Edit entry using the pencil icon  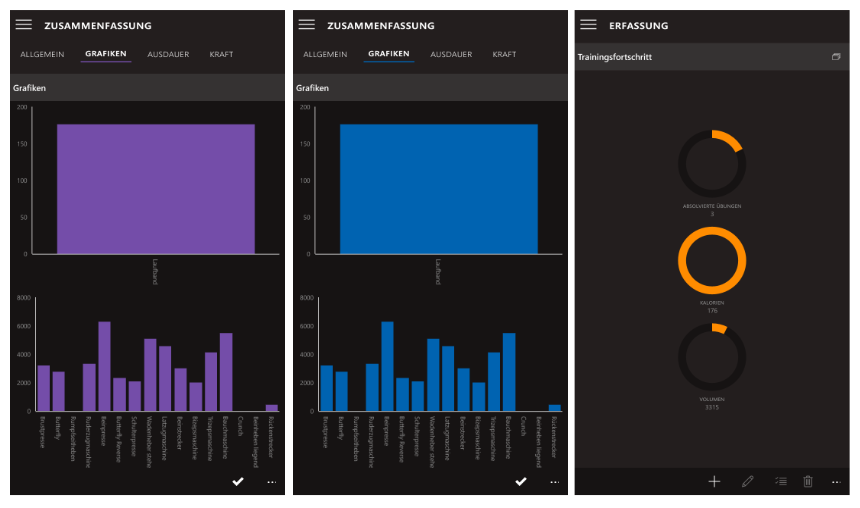[748, 482]
